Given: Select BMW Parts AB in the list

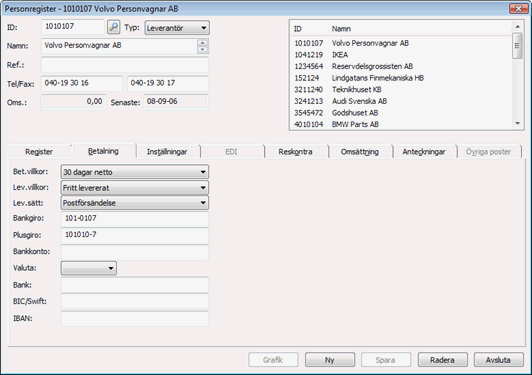Looking at the screenshot, I should click(401, 124).
